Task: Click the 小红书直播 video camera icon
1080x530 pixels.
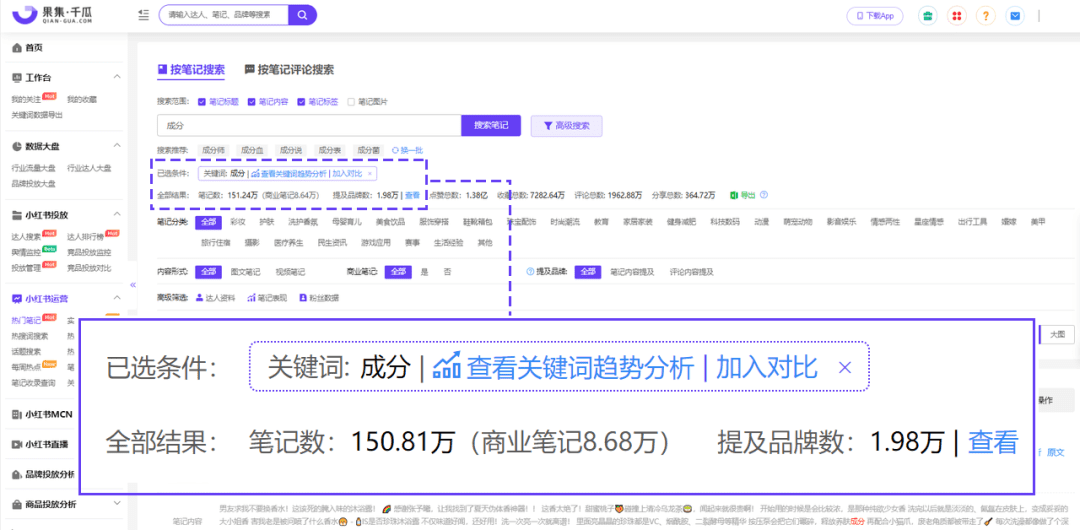Action: (x=17, y=445)
